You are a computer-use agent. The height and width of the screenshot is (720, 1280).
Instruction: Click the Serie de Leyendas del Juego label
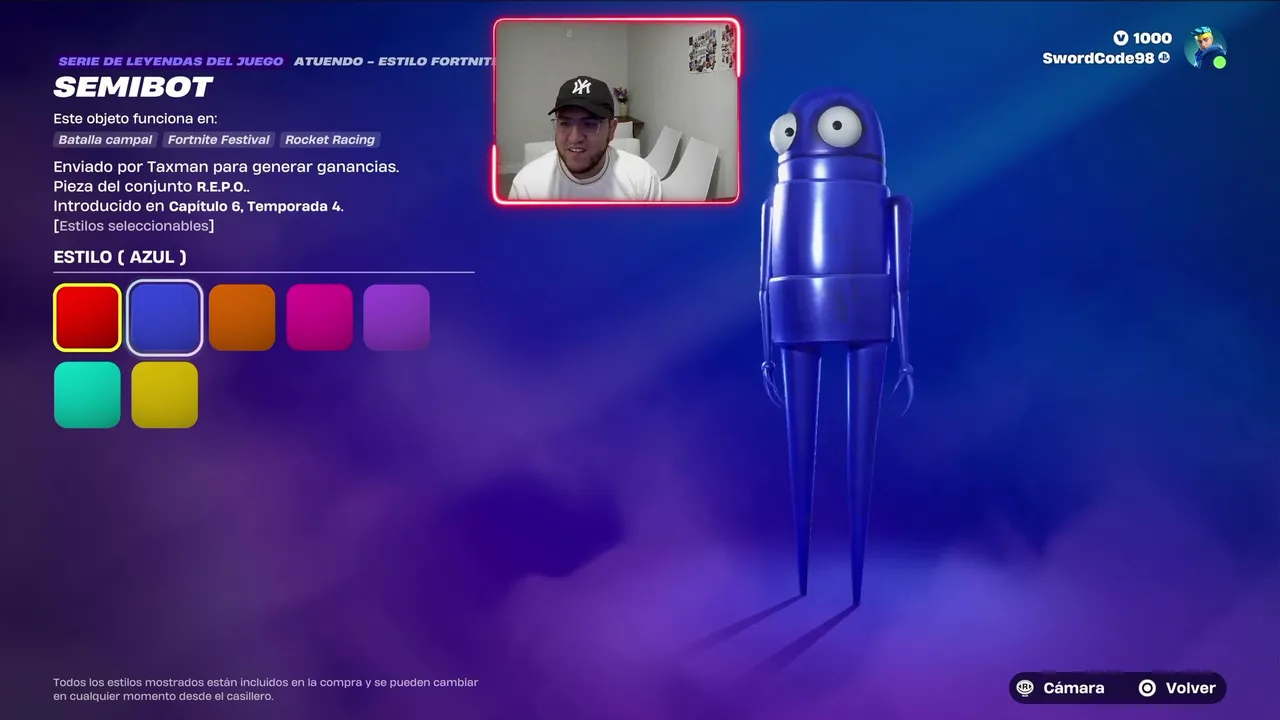(170, 62)
